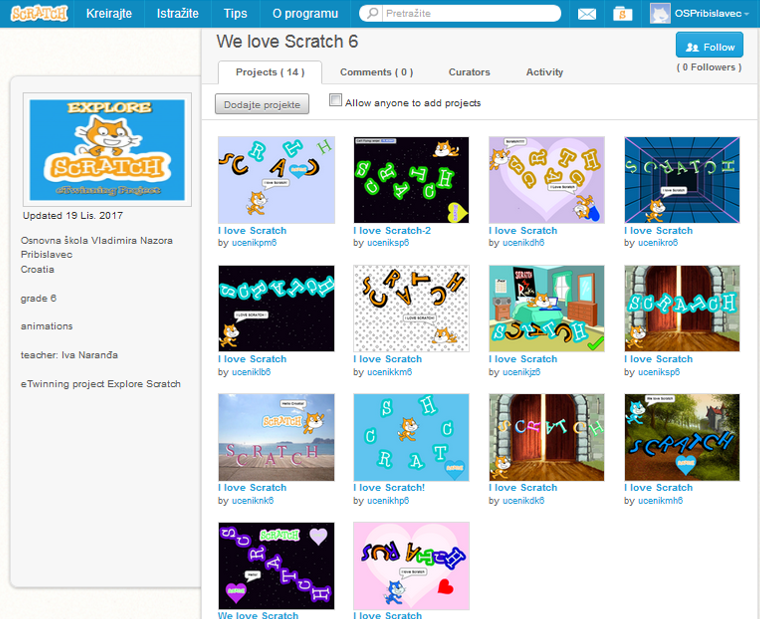The width and height of the screenshot is (760, 619).
Task: Toggle Allow anyone to add projects checkbox
Action: [x=335, y=100]
